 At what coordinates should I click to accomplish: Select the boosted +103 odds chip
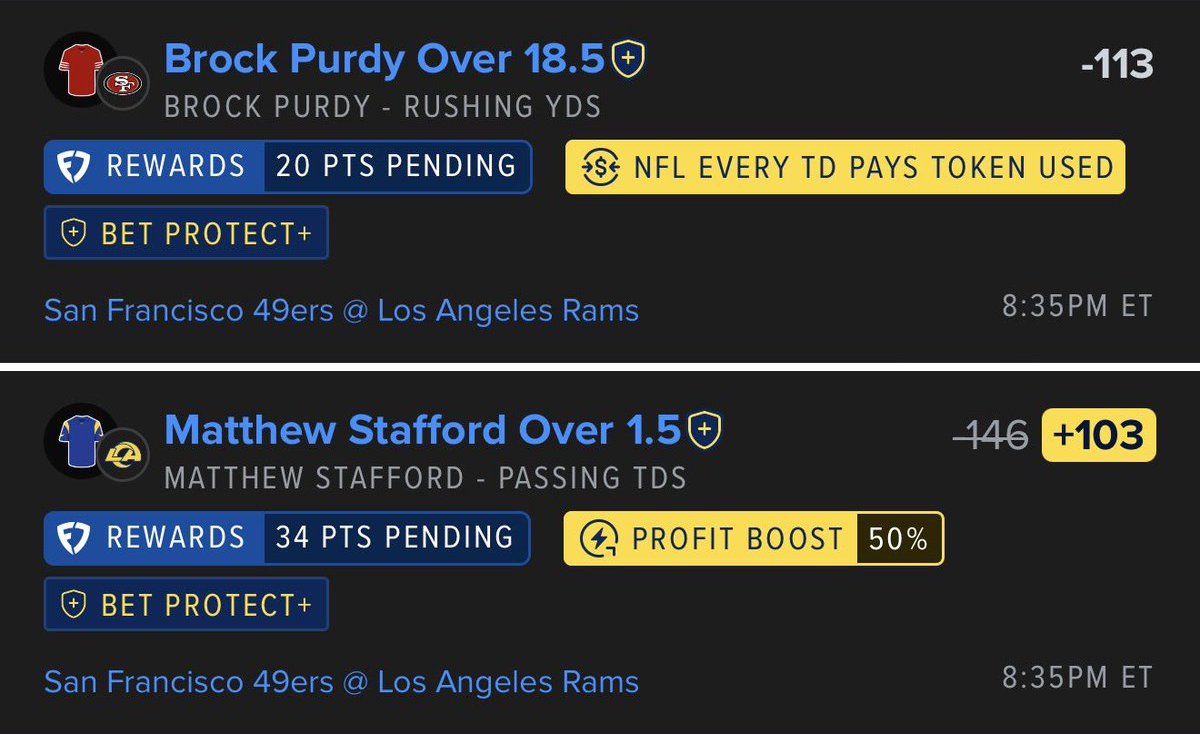coord(1099,435)
